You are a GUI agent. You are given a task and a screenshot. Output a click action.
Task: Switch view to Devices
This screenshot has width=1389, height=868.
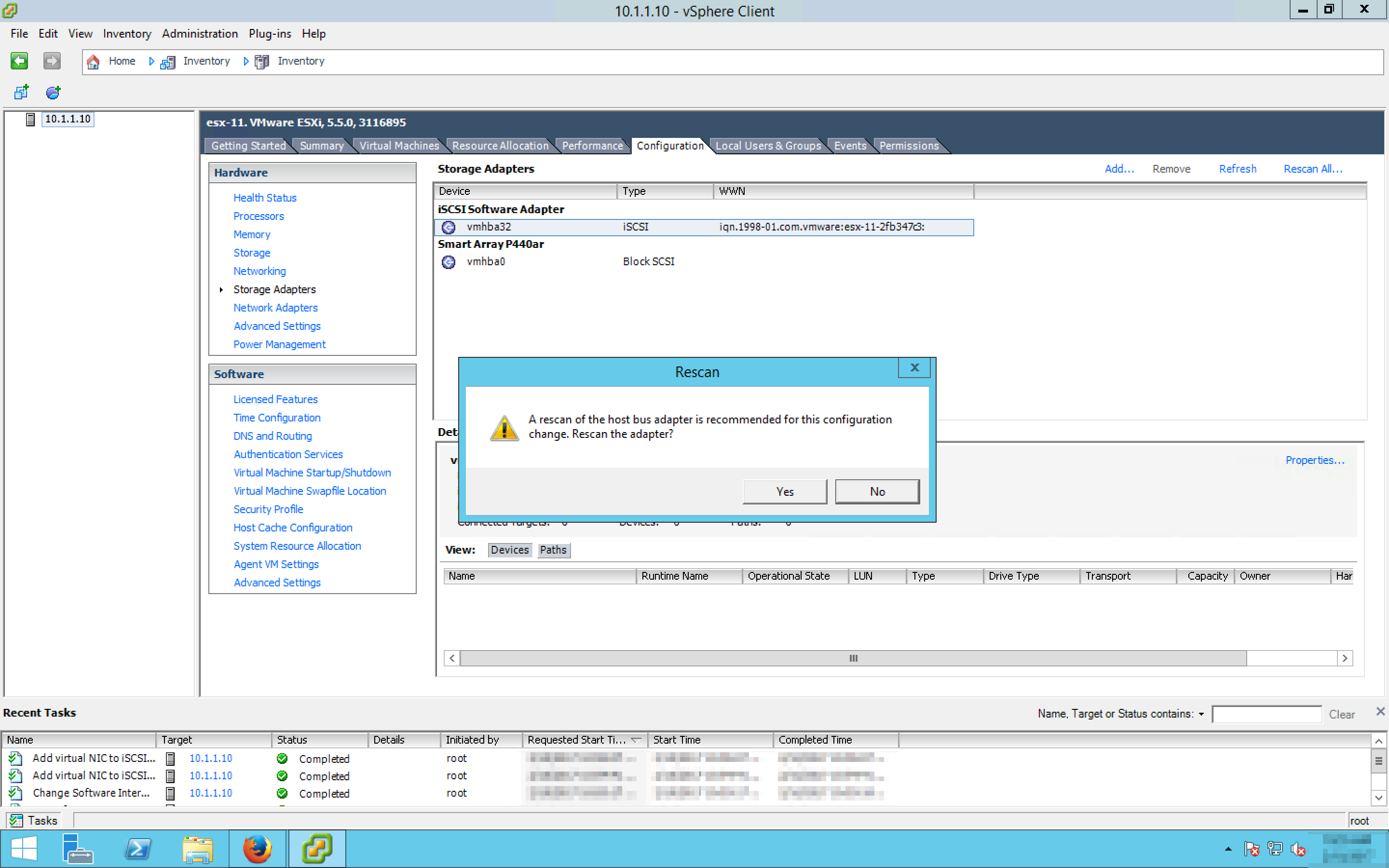pyautogui.click(x=509, y=550)
